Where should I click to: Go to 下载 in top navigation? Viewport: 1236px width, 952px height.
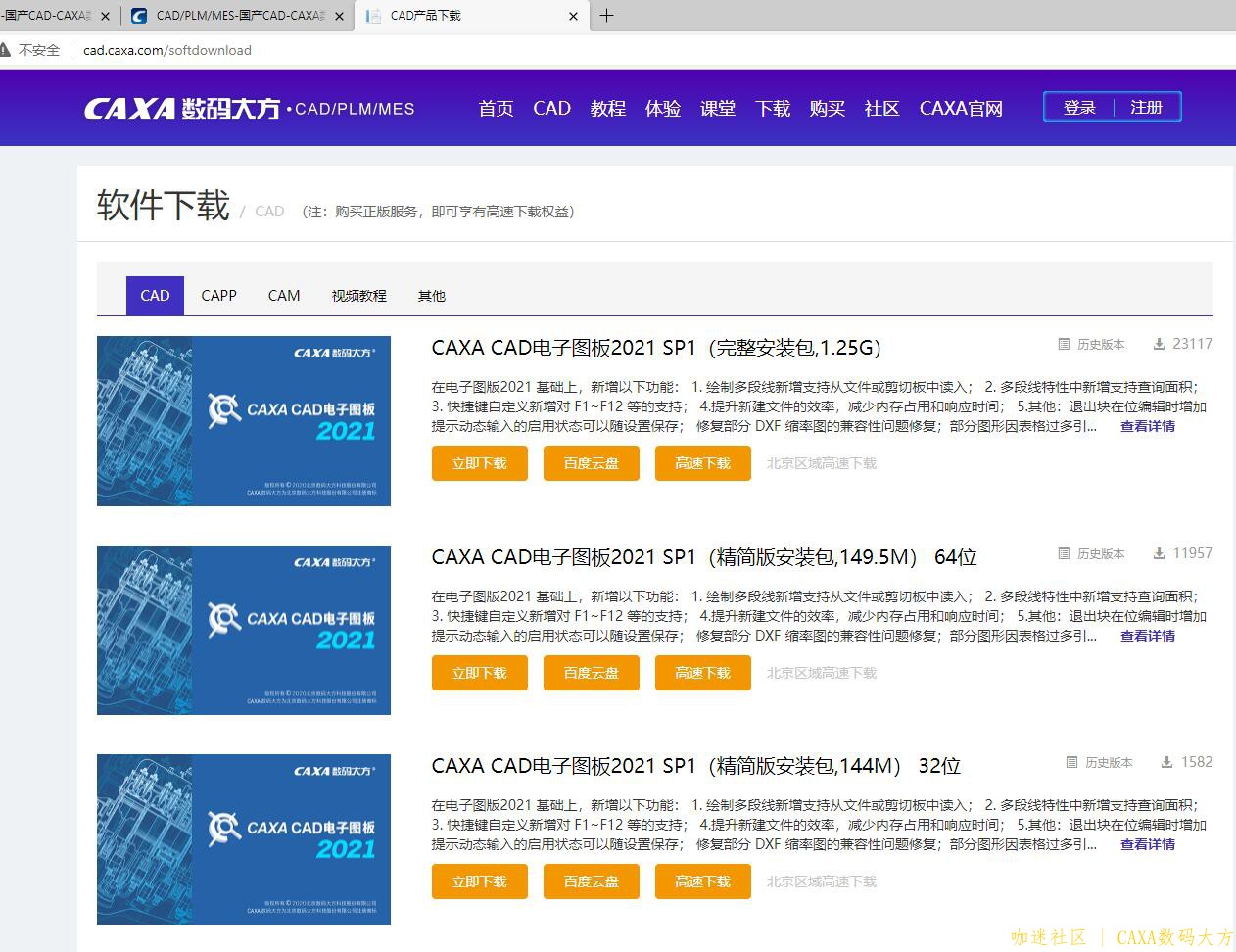772,109
